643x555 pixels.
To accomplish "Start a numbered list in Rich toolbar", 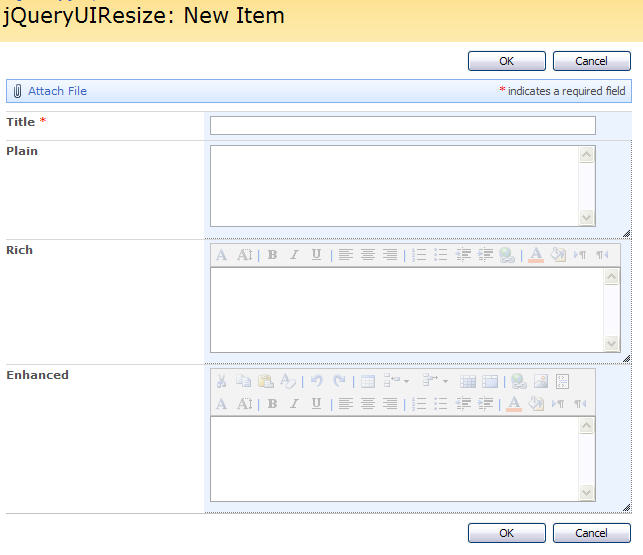I will click(x=419, y=255).
